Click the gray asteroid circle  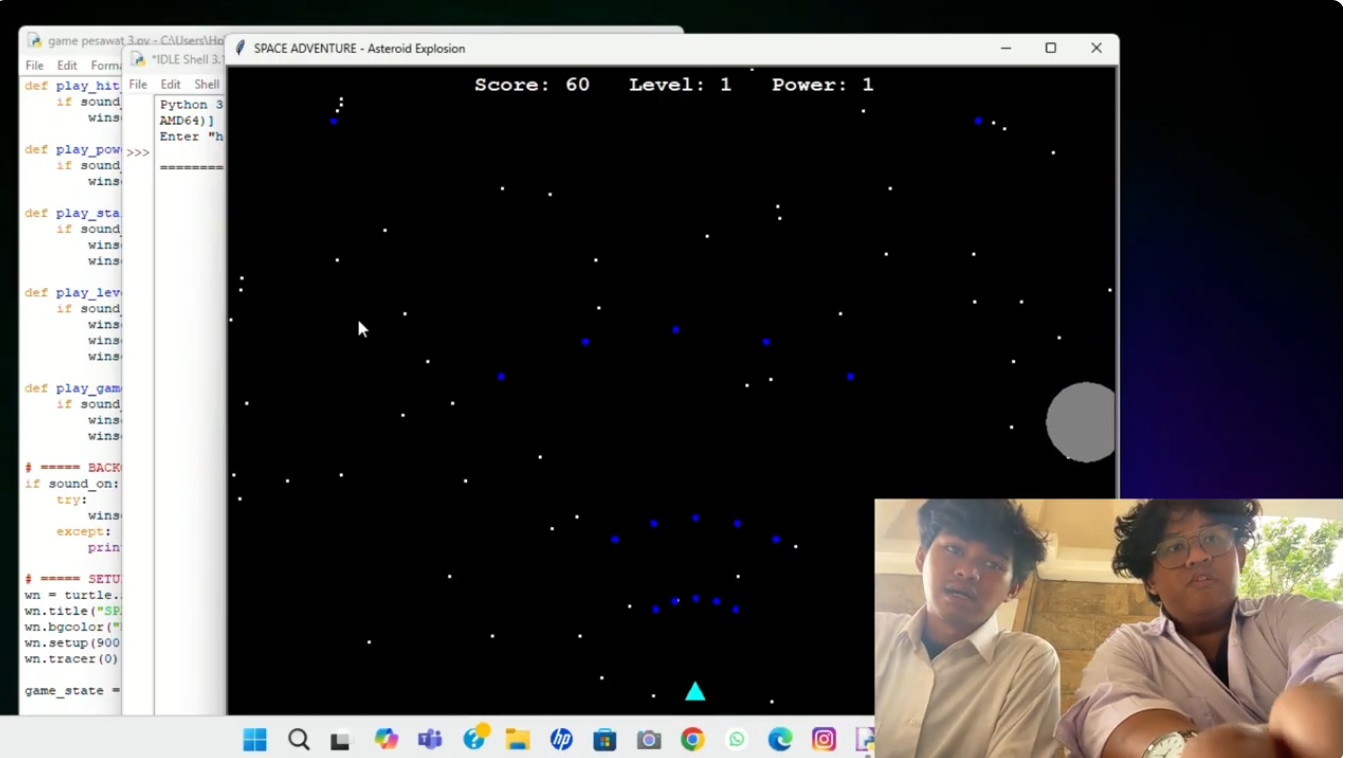1082,422
